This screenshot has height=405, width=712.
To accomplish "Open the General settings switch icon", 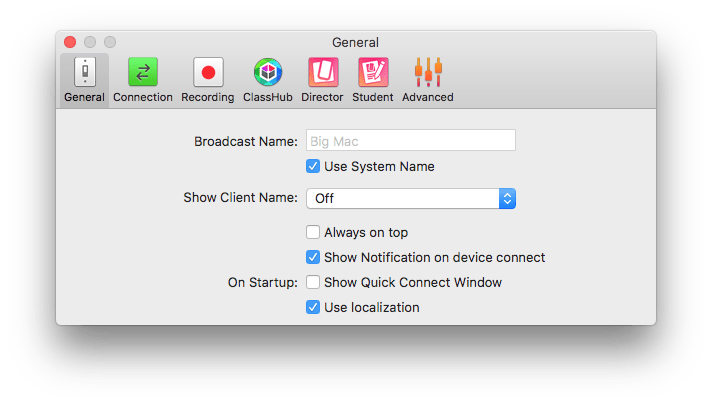I will click(84, 73).
